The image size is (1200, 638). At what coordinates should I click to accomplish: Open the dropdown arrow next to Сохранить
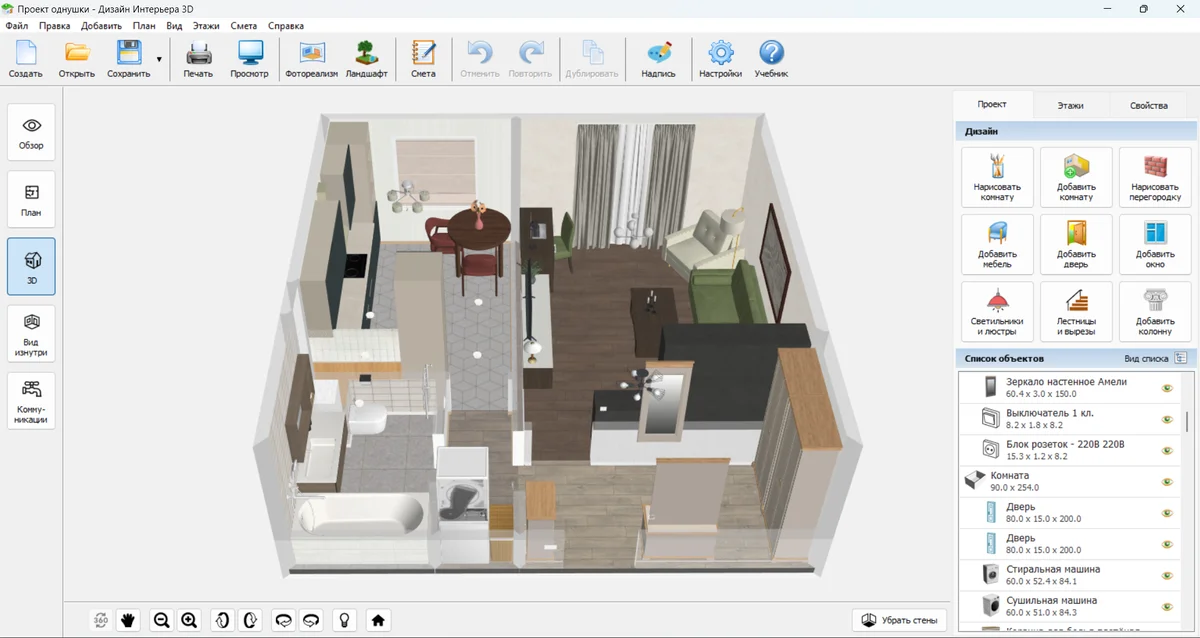(159, 60)
